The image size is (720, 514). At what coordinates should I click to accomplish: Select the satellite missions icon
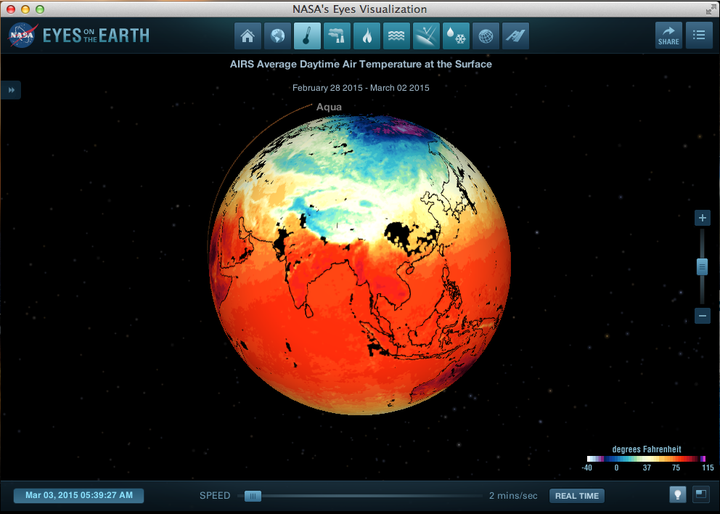516,36
